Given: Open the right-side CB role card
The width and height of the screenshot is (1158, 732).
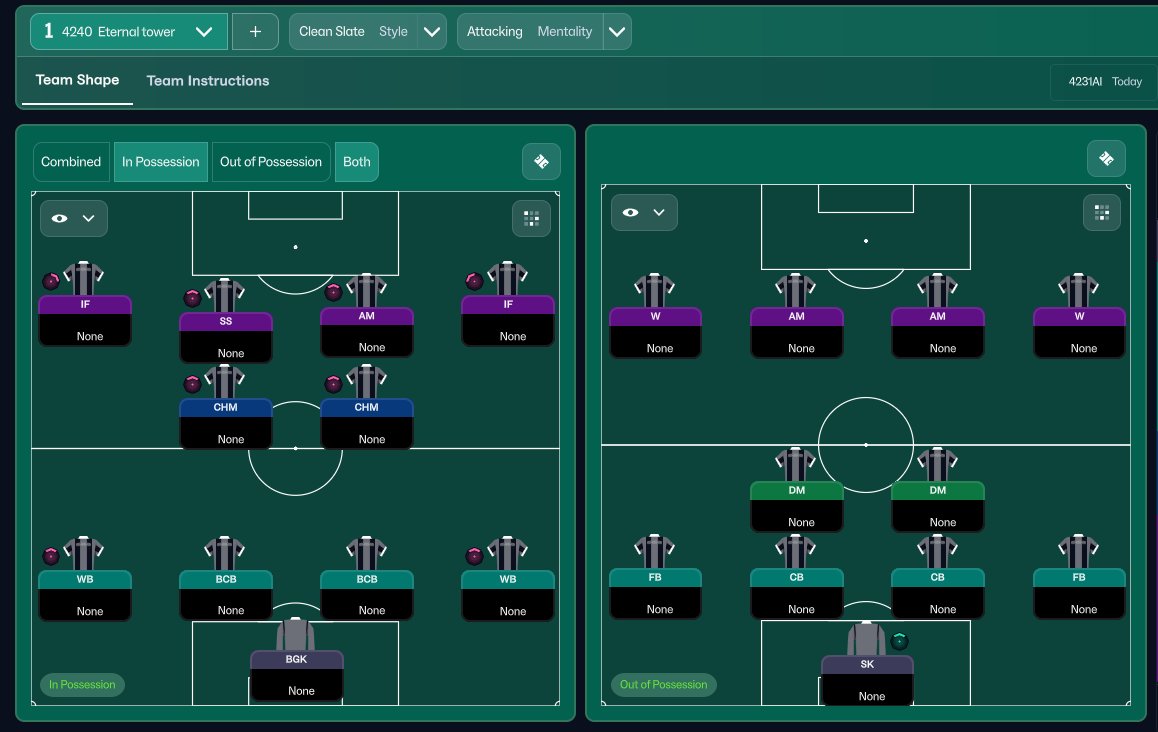Looking at the screenshot, I should pyautogui.click(x=938, y=594).
